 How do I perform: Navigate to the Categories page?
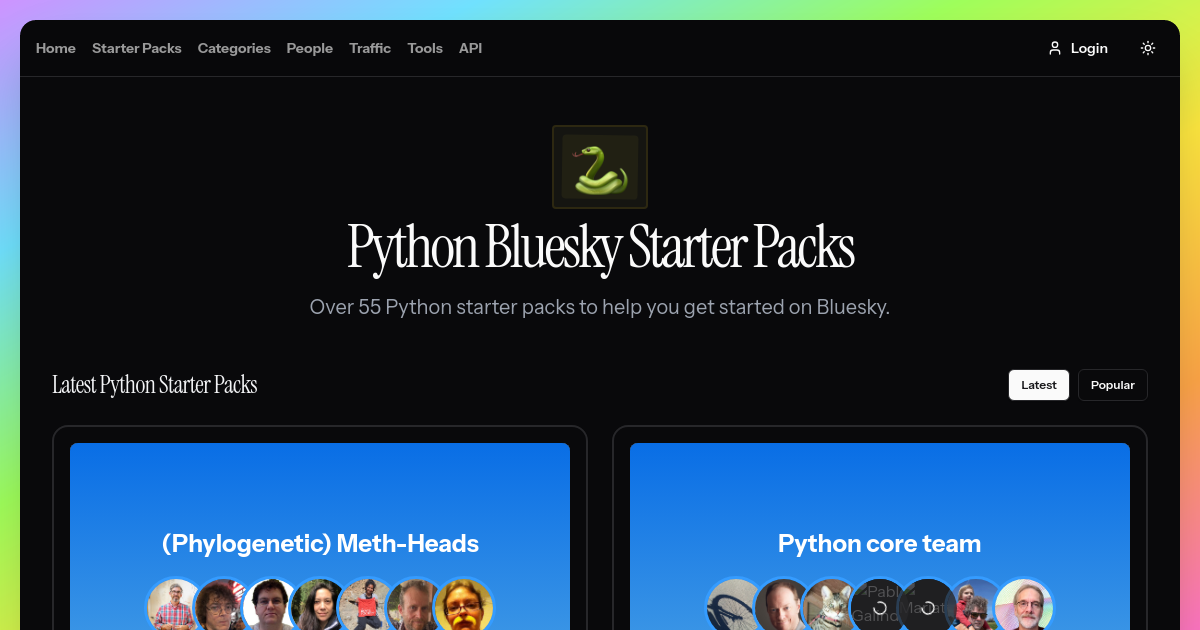[234, 47]
